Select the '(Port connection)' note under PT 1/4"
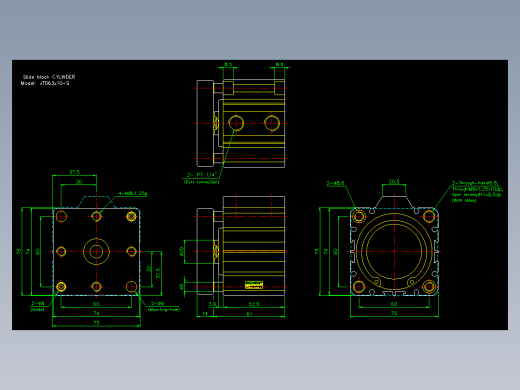 pyautogui.click(x=201, y=182)
